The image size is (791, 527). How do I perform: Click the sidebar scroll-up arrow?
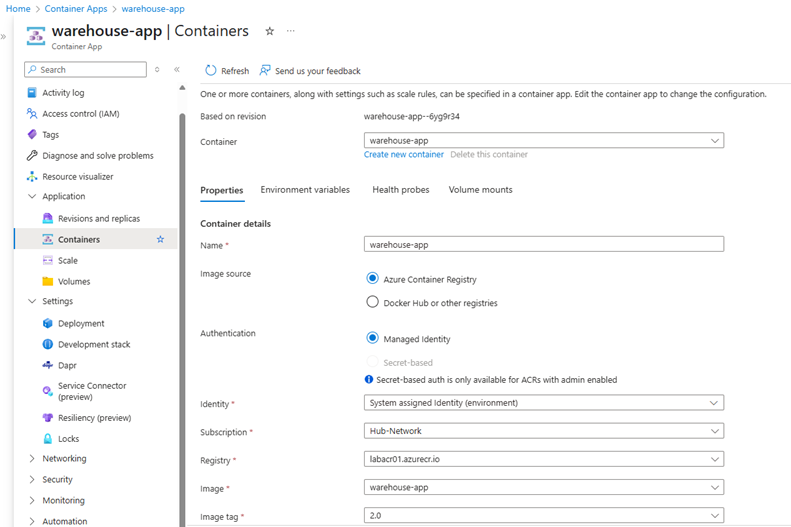tap(182, 88)
